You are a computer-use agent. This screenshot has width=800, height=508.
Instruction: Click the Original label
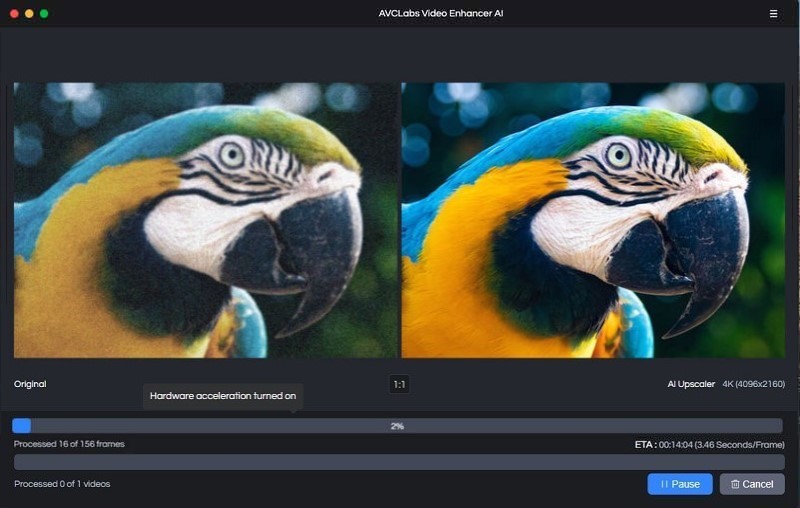pyautogui.click(x=30, y=384)
